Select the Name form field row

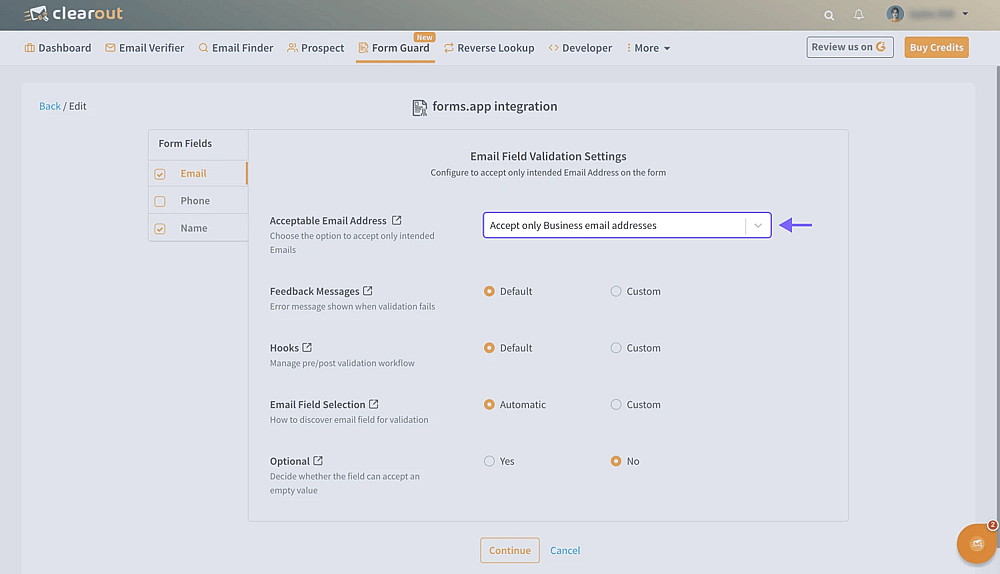tap(198, 228)
